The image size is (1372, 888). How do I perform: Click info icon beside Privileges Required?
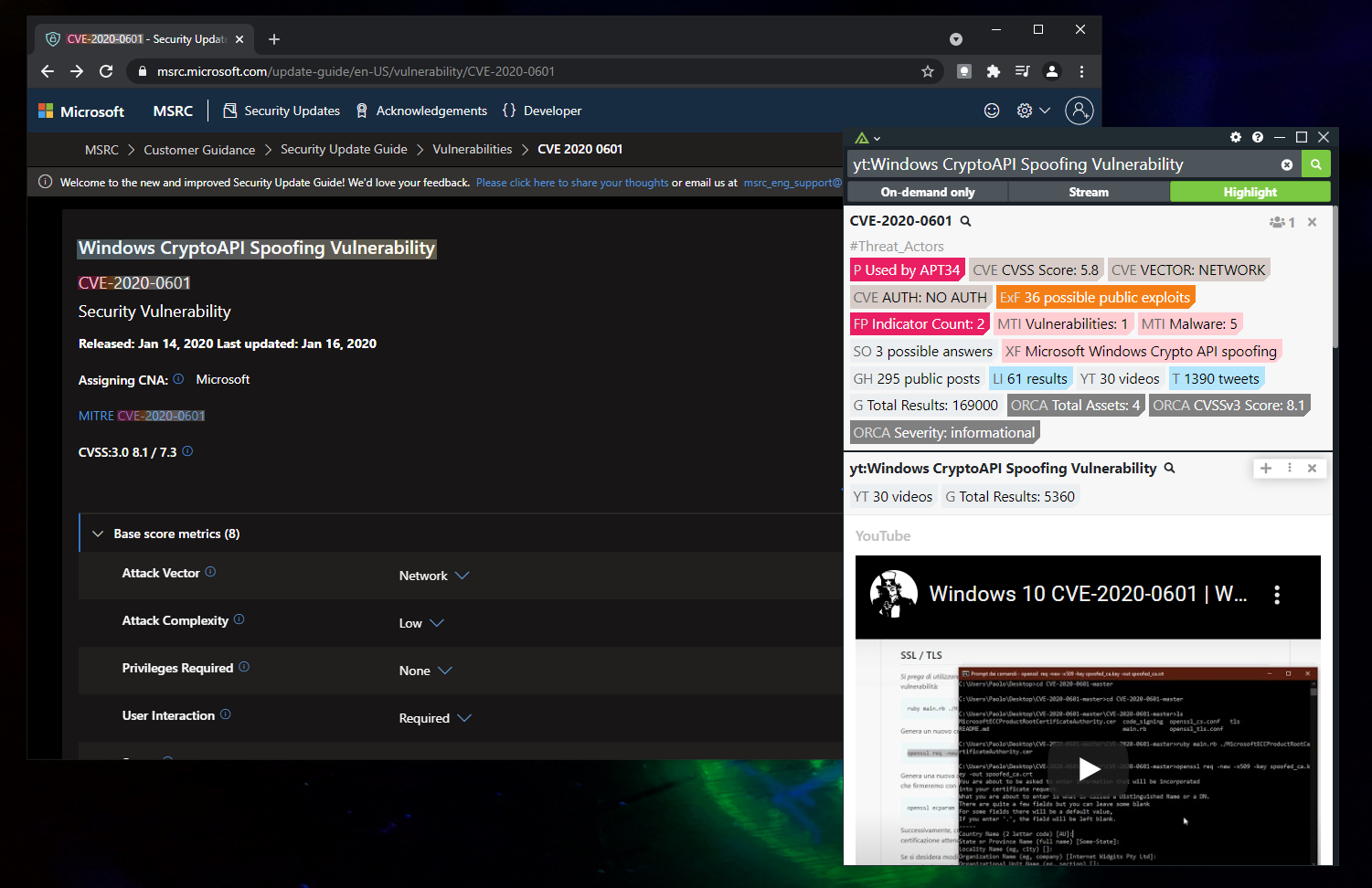(x=244, y=667)
